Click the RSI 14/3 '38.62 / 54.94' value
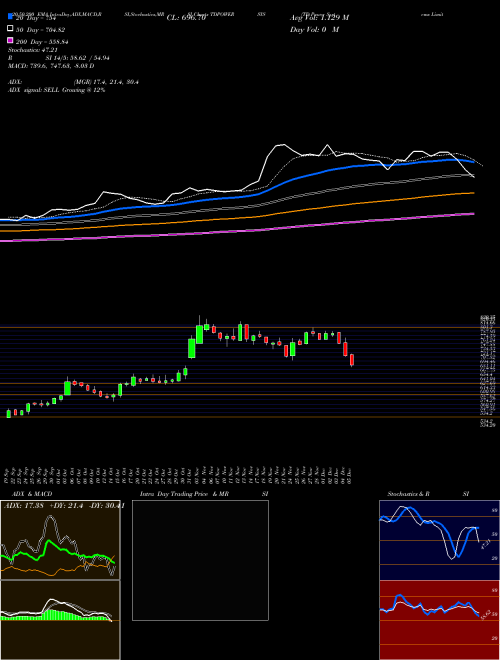 tap(88, 58)
